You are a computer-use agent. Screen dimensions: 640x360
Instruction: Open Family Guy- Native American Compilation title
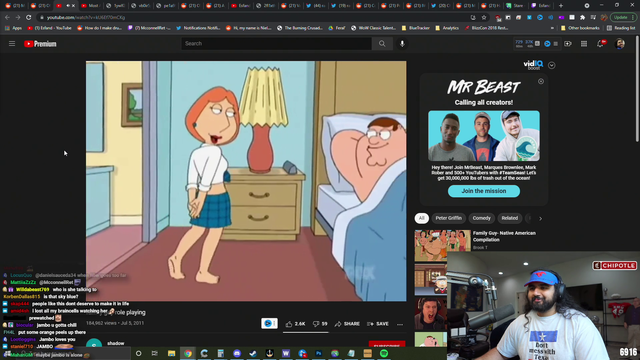pyautogui.click(x=504, y=236)
